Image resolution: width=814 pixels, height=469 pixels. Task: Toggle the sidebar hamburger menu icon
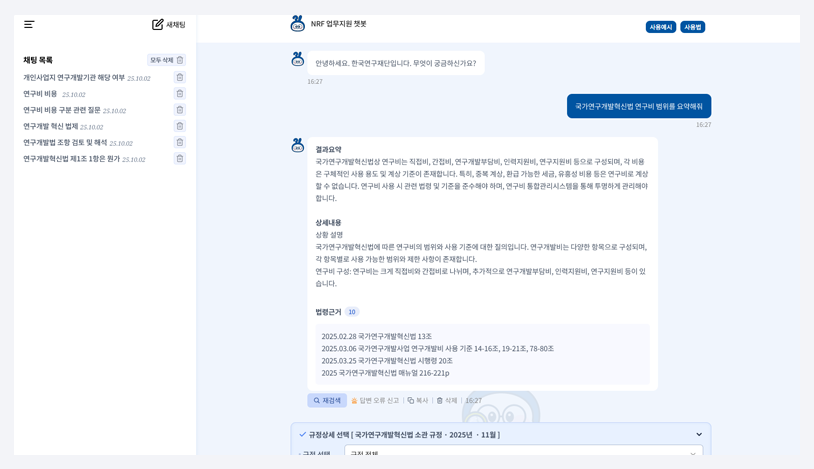29,24
